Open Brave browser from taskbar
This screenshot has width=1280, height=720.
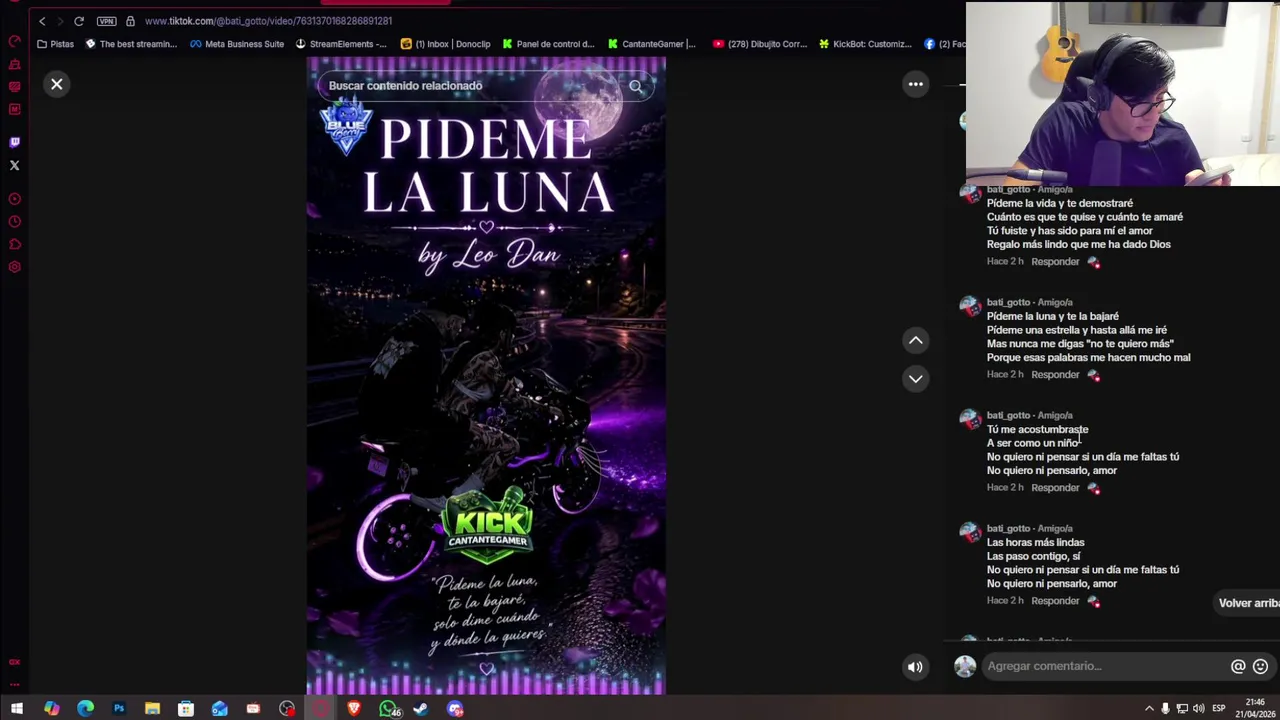click(x=354, y=709)
